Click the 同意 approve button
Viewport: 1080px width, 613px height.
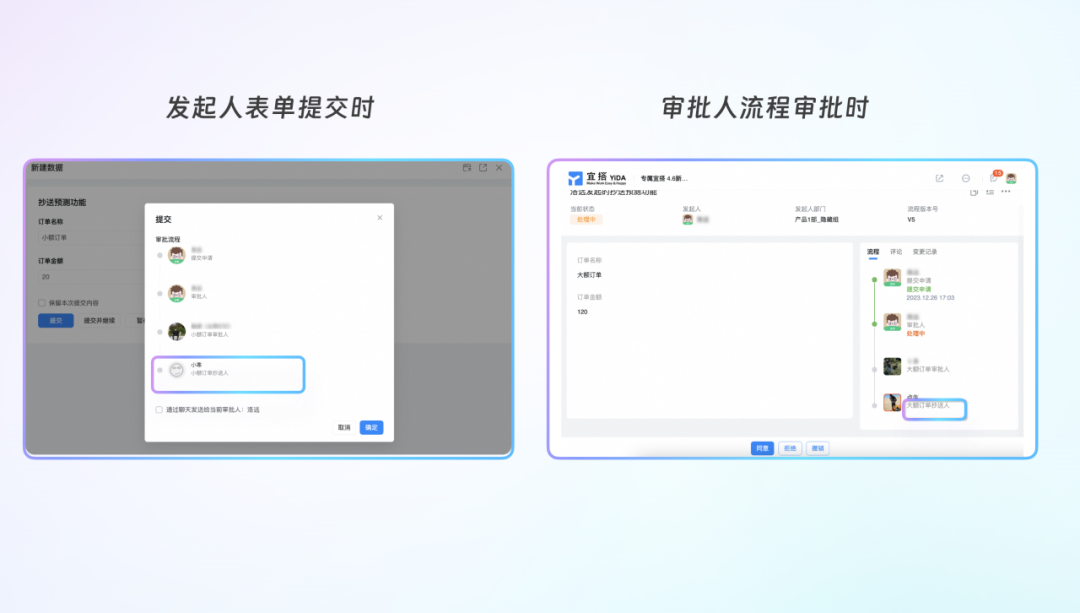(762, 448)
